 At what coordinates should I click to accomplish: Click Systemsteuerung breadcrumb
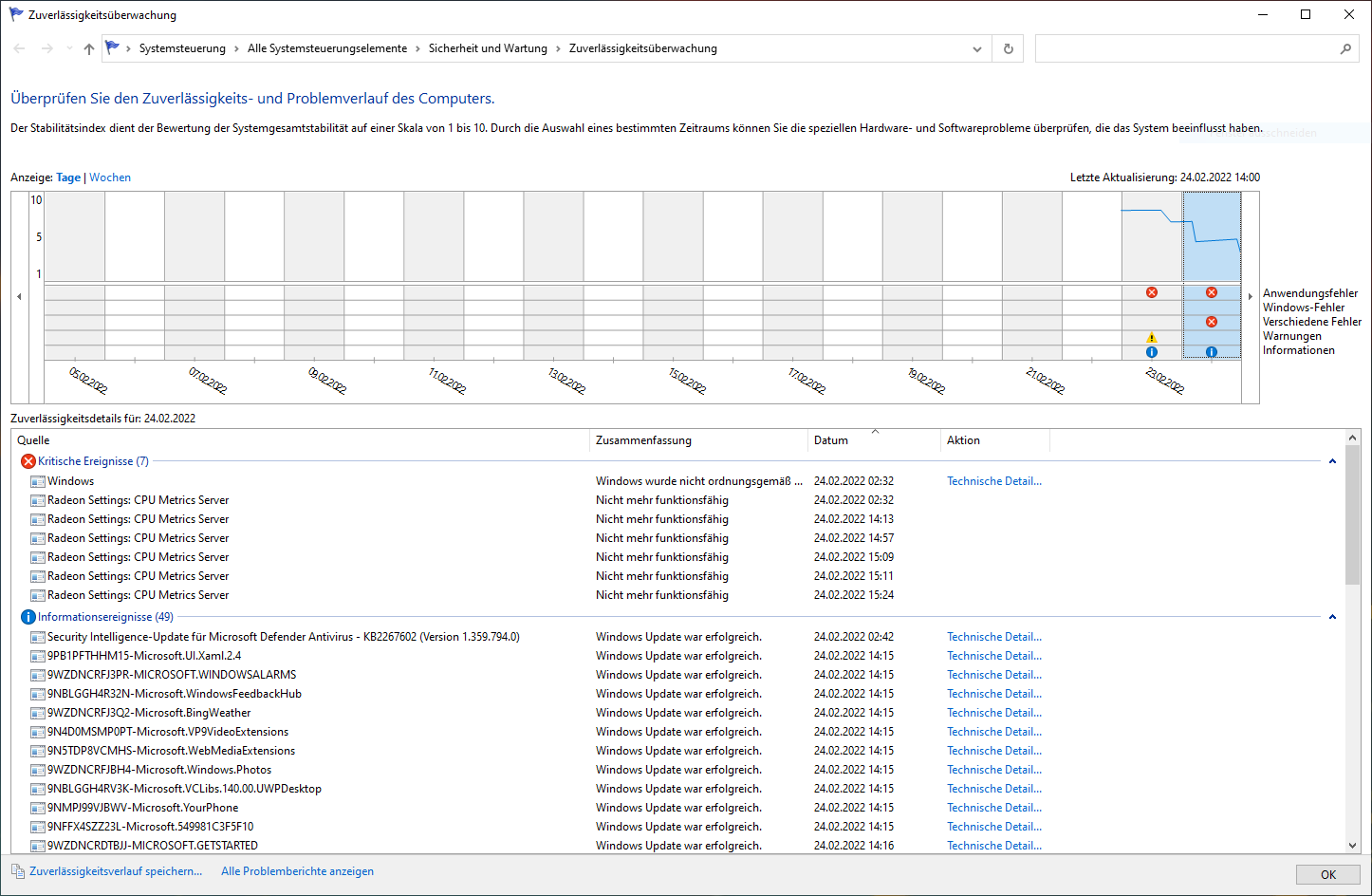[182, 48]
